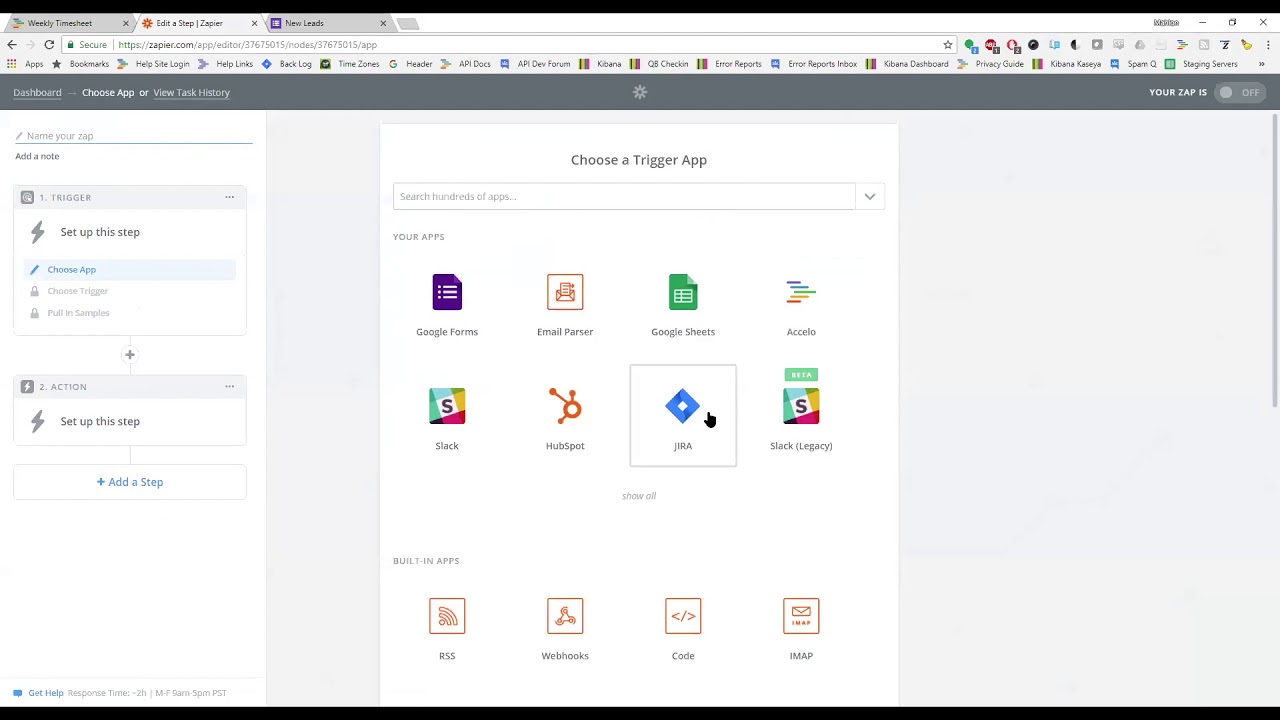The image size is (1280, 720).
Task: Click the Add a Step button
Action: point(130,482)
